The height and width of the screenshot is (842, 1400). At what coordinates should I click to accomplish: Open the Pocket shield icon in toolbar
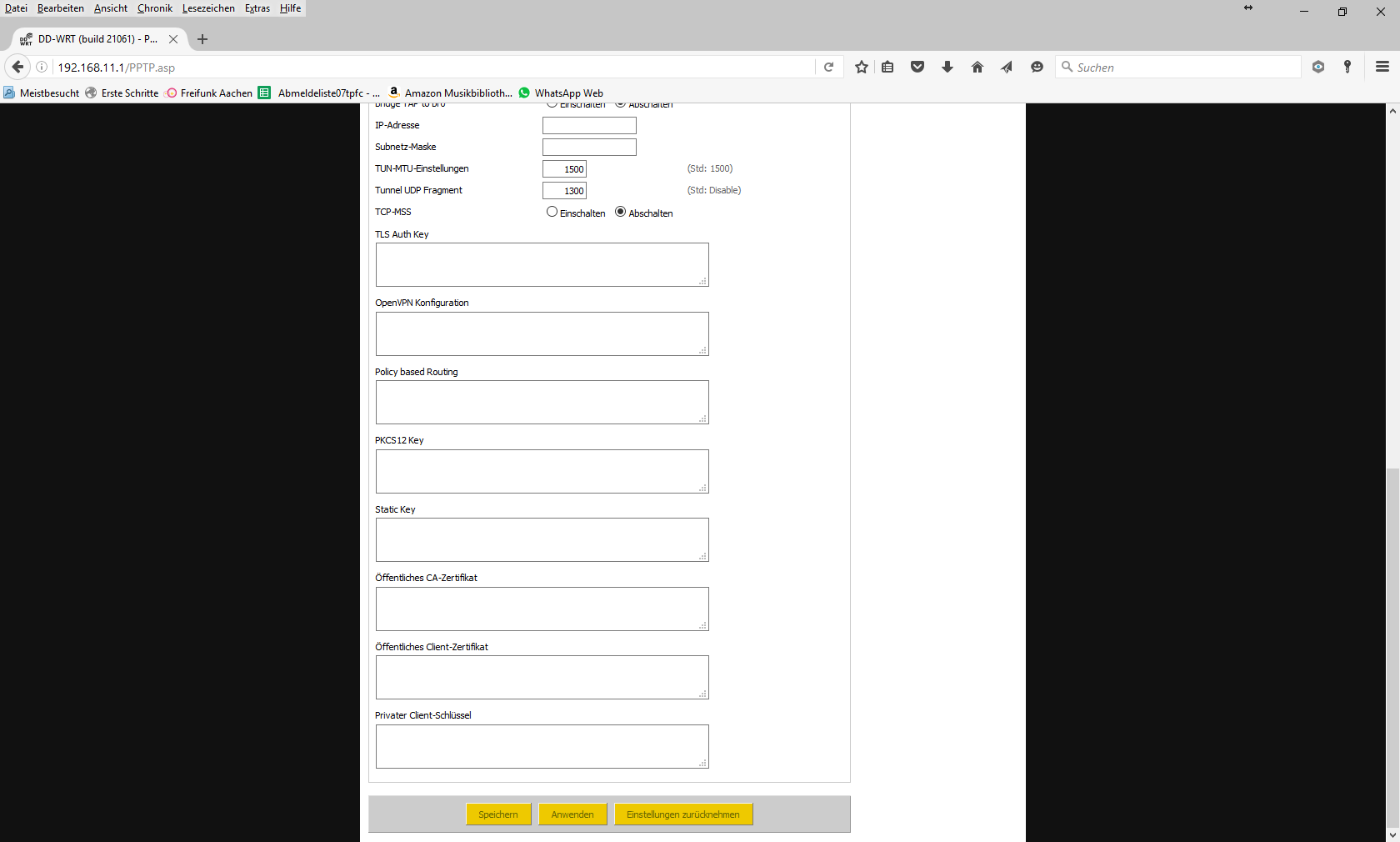tap(917, 68)
